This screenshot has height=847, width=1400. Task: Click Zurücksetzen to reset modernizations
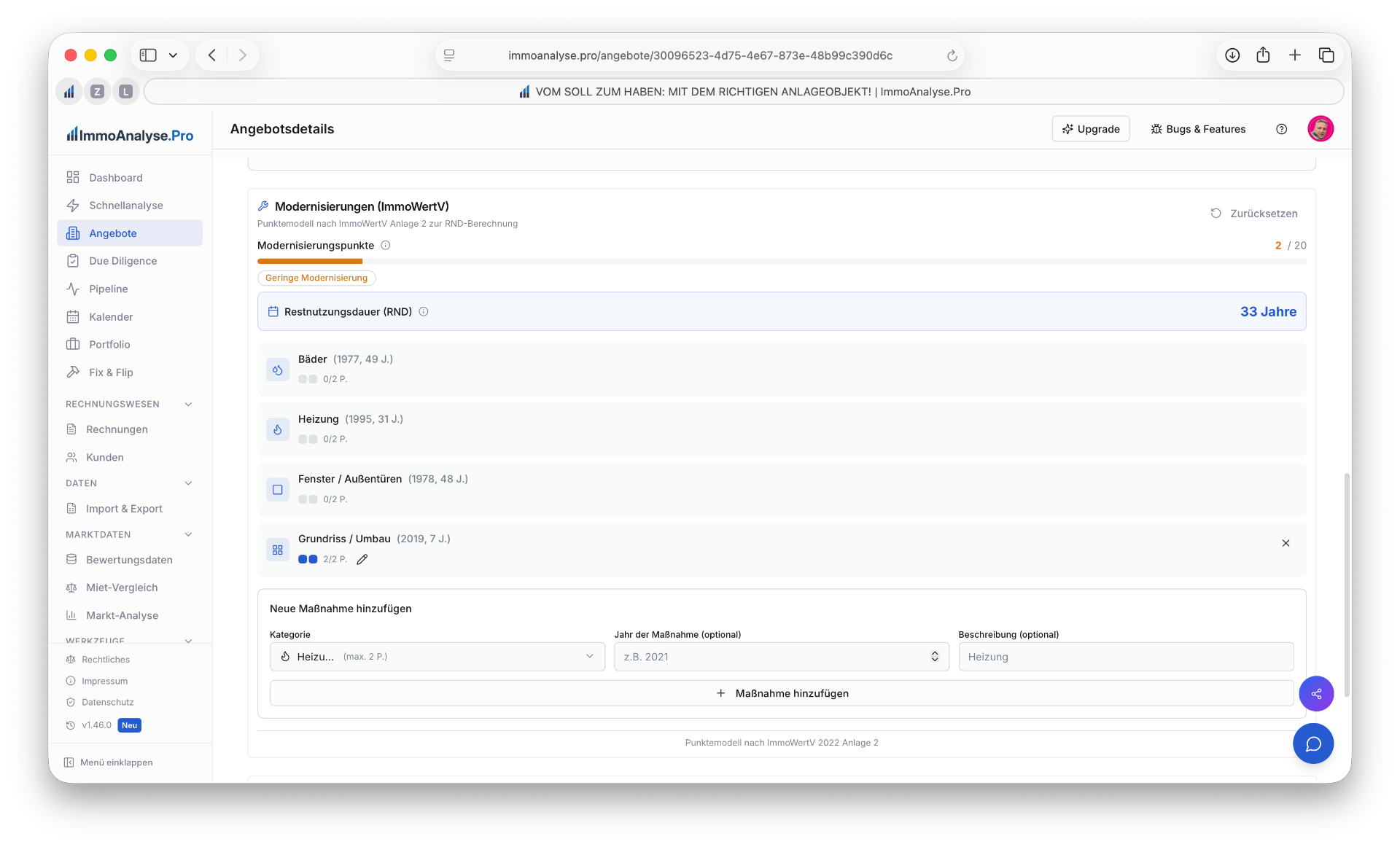point(1254,214)
